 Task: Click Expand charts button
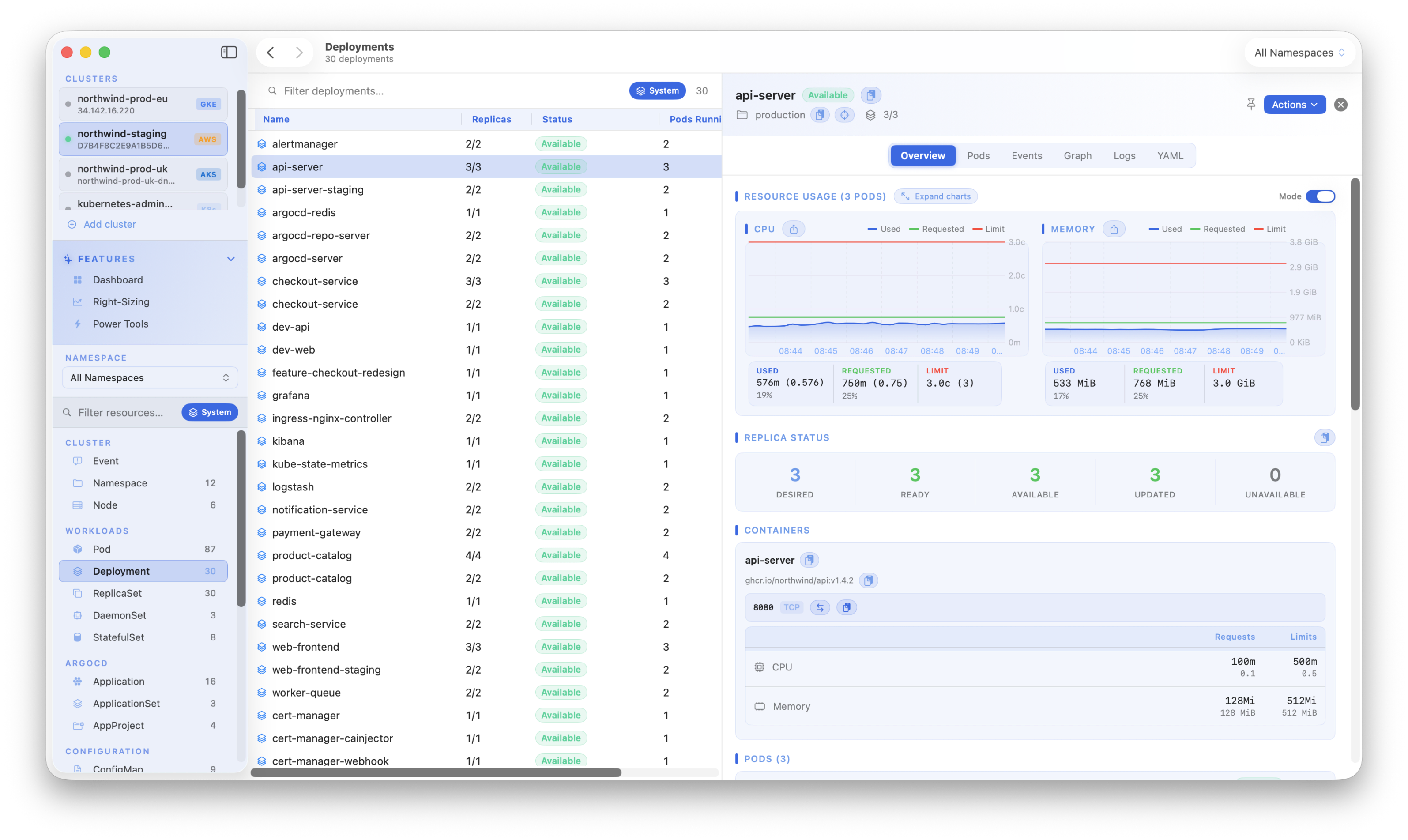click(x=935, y=196)
